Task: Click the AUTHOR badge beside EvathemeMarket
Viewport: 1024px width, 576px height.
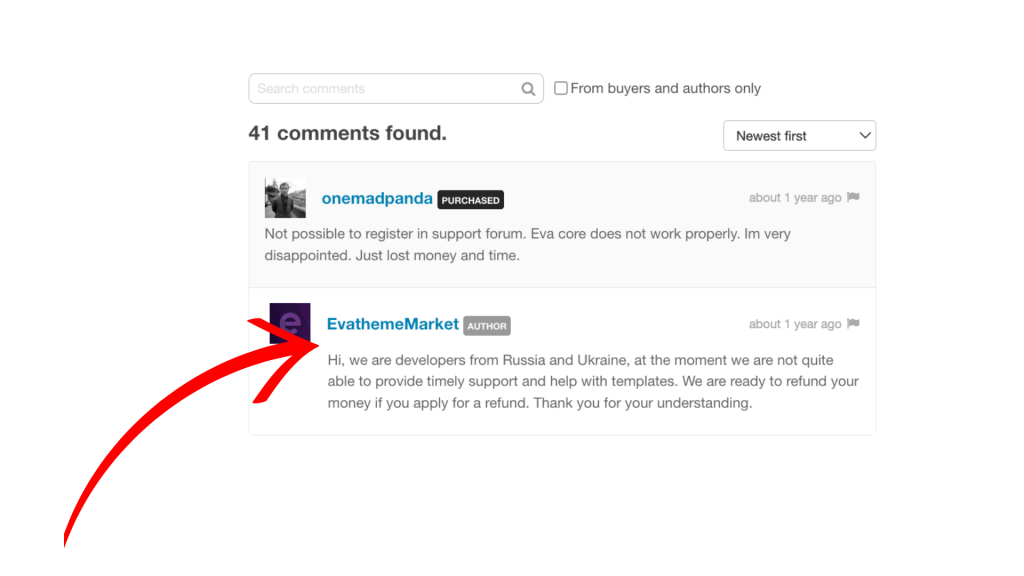Action: (x=487, y=326)
